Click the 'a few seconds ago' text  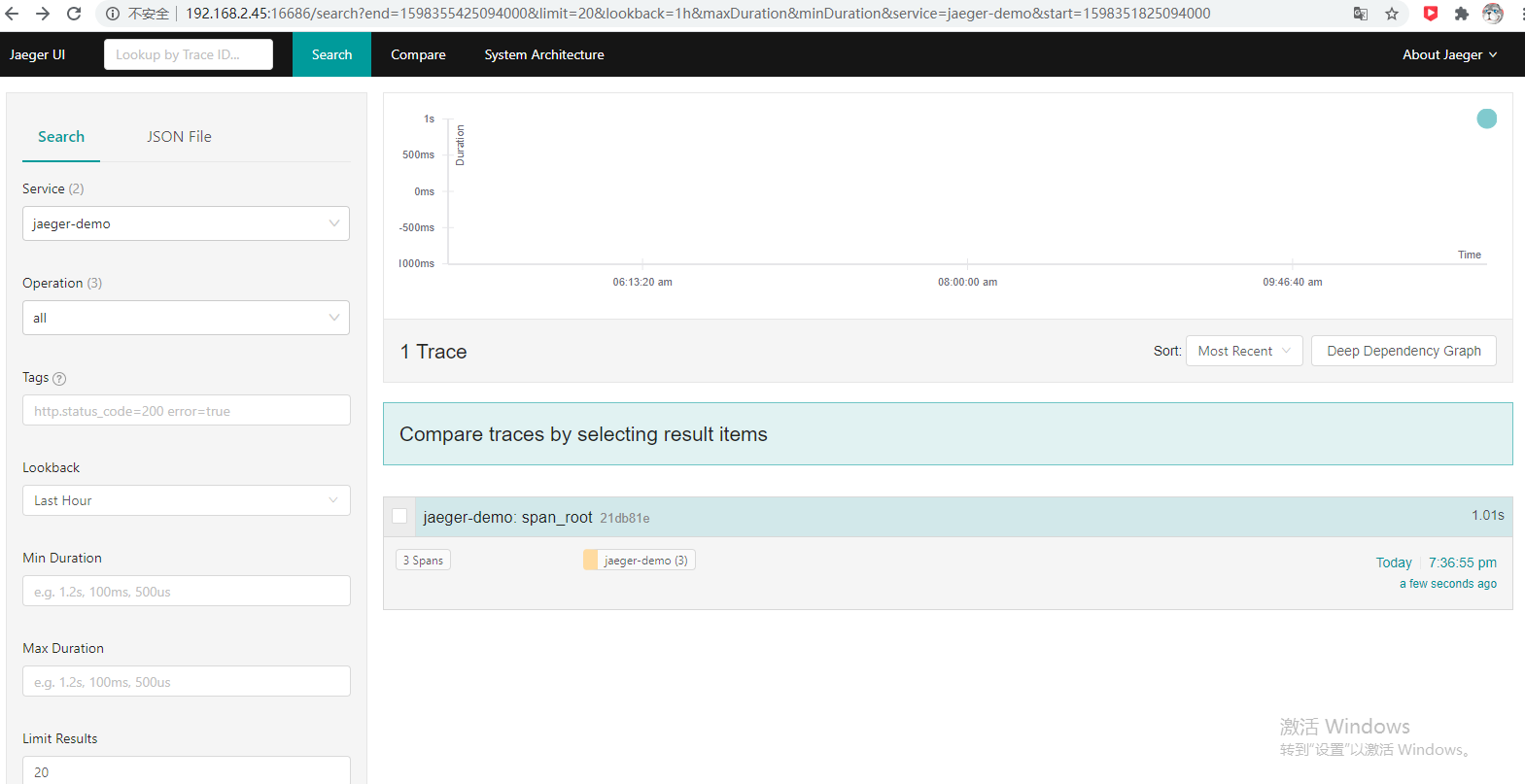[1447, 584]
